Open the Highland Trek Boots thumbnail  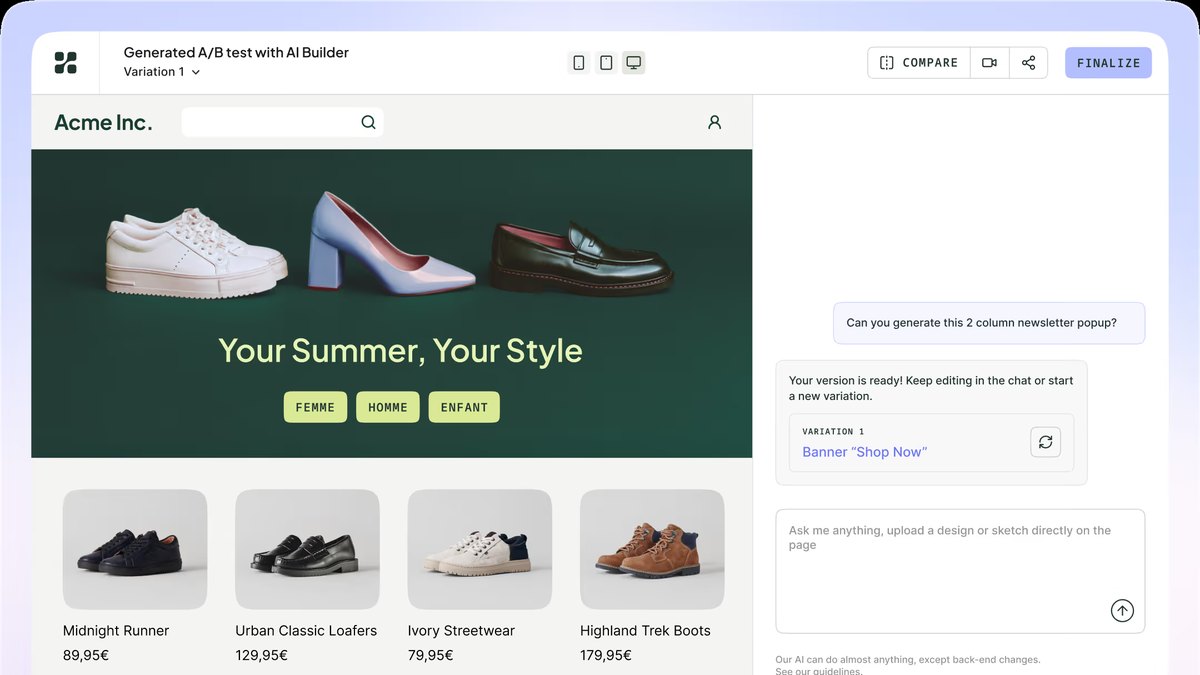click(652, 549)
